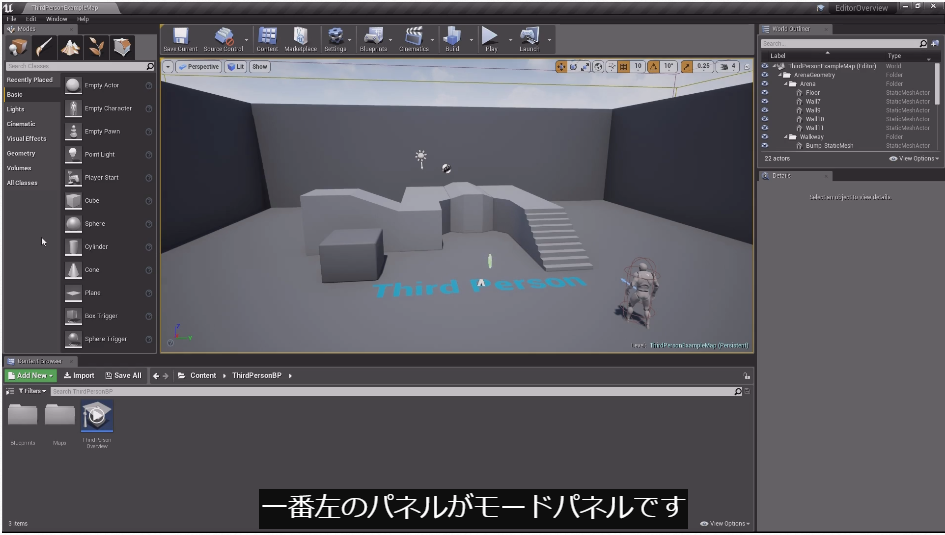Toggle visibility of Wall10 actor
Screen dimensions: 945x535
pyautogui.click(x=765, y=119)
